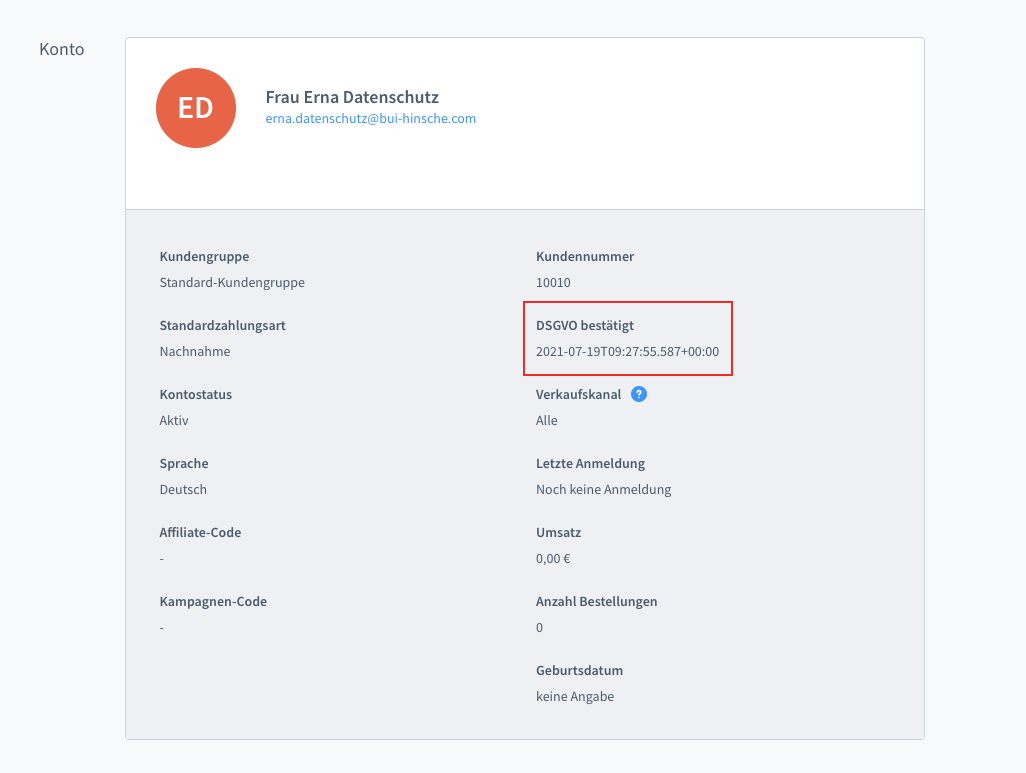Click the Kampagnen-Code label

pyautogui.click(x=213, y=601)
